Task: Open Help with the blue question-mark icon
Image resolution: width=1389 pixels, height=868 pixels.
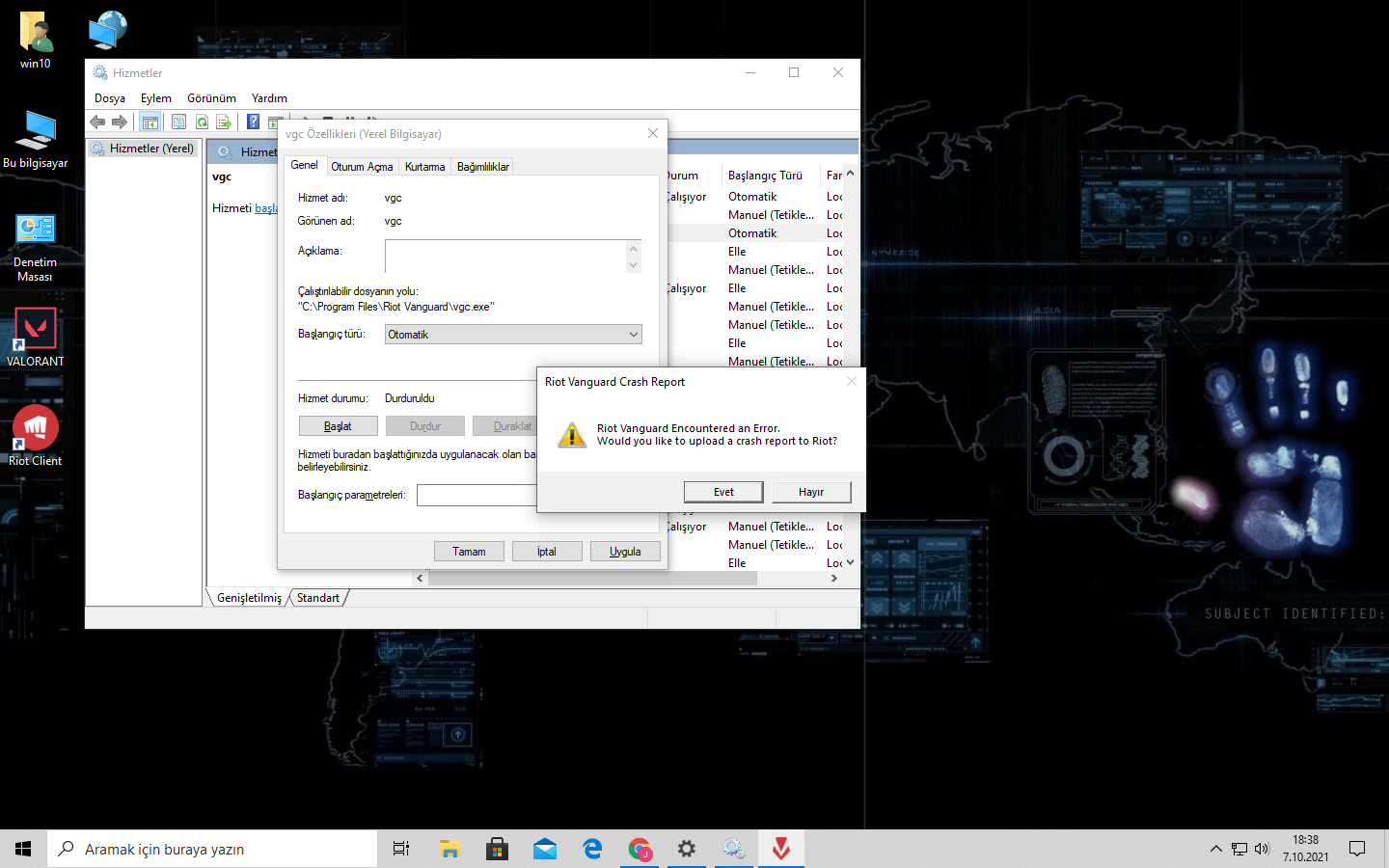Action: coord(253,122)
